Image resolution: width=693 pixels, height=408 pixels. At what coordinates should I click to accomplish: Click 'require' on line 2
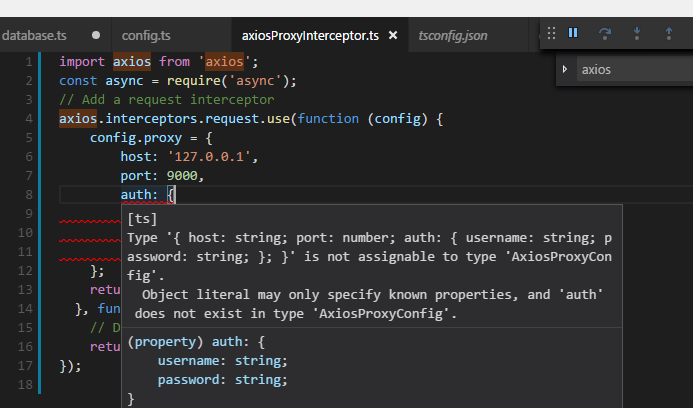pyautogui.click(x=194, y=81)
